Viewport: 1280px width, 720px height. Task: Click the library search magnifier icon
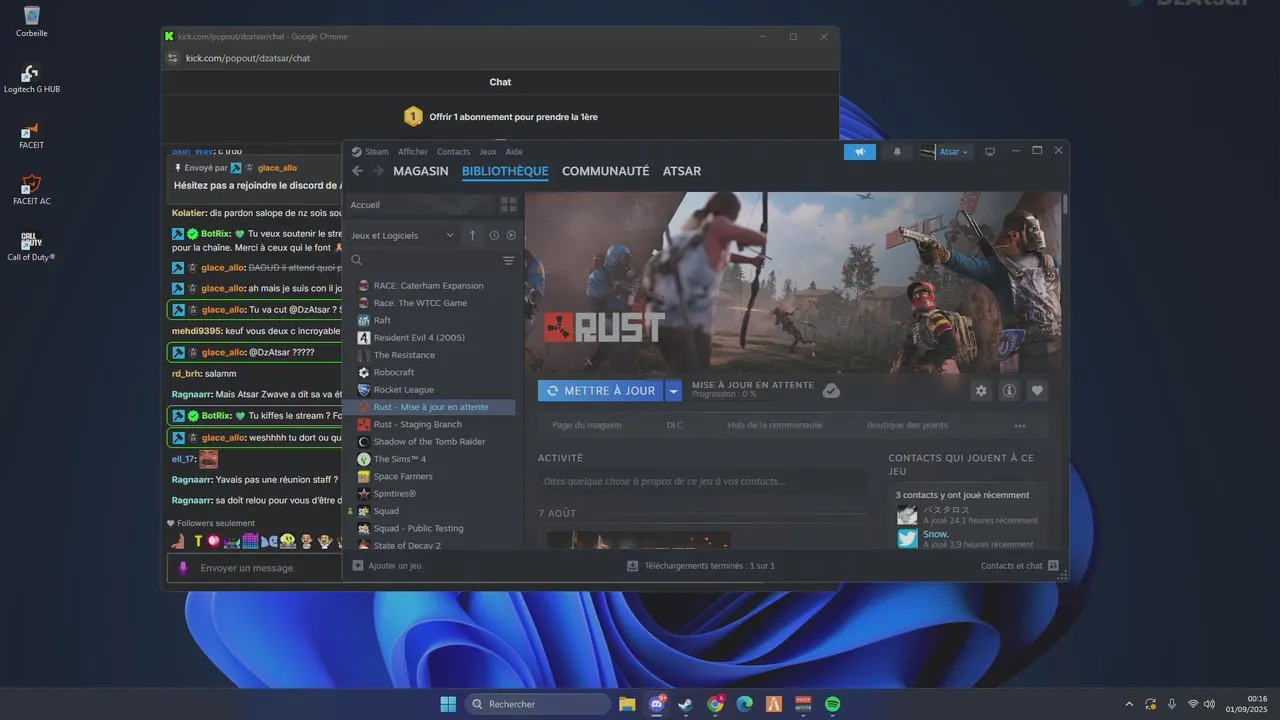357,260
